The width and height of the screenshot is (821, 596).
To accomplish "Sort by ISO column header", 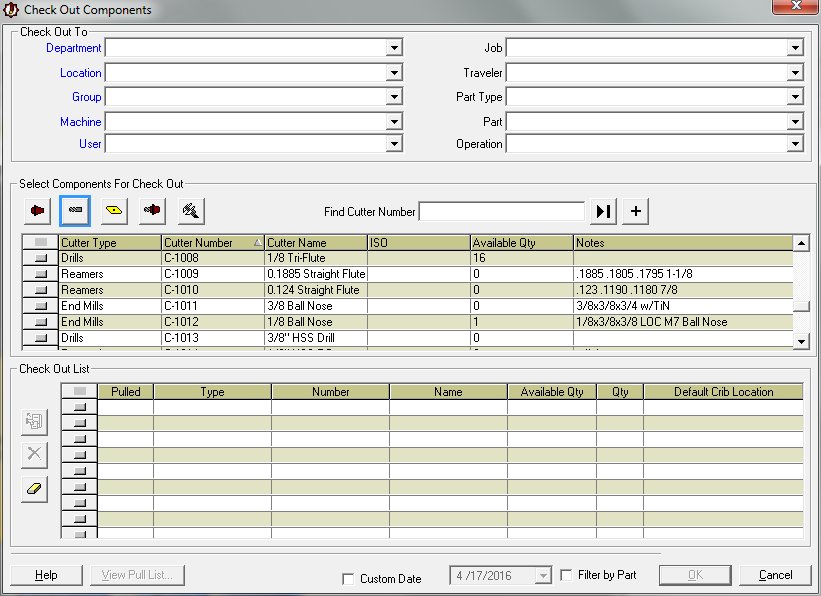I will click(418, 242).
